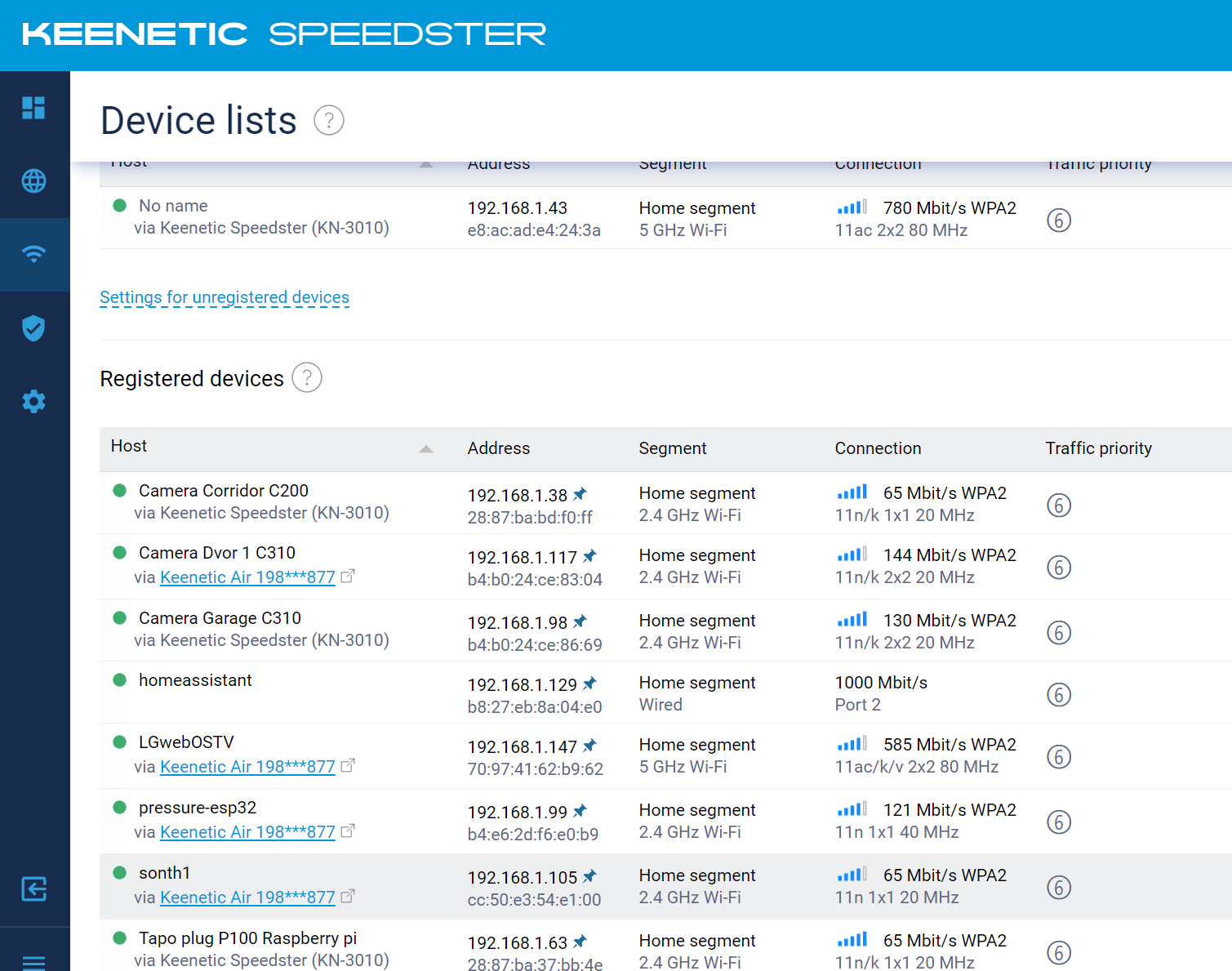The width and height of the screenshot is (1232, 971).
Task: Click the Connection column header in Registered devices
Action: coord(878,448)
